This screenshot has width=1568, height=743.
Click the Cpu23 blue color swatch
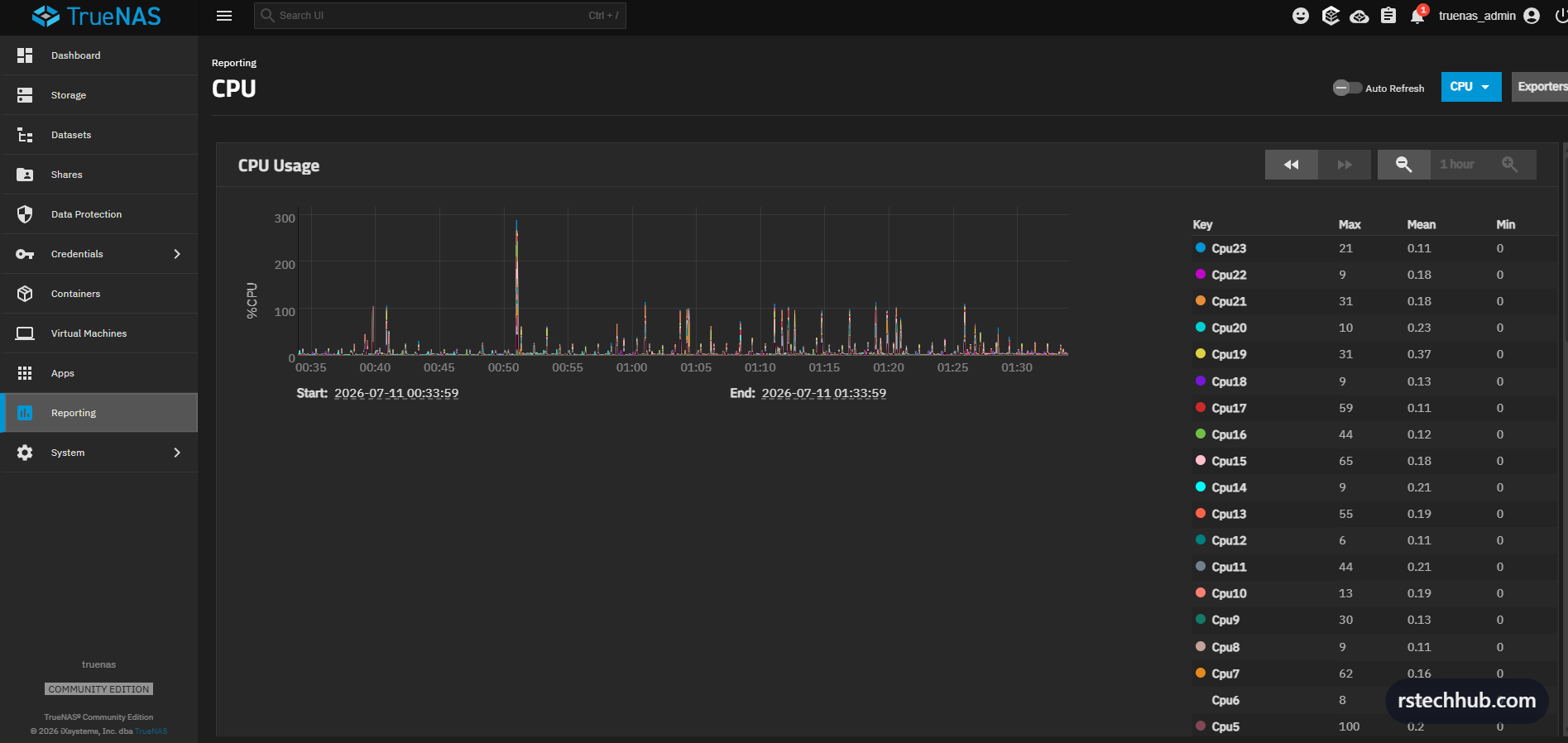click(x=1201, y=247)
